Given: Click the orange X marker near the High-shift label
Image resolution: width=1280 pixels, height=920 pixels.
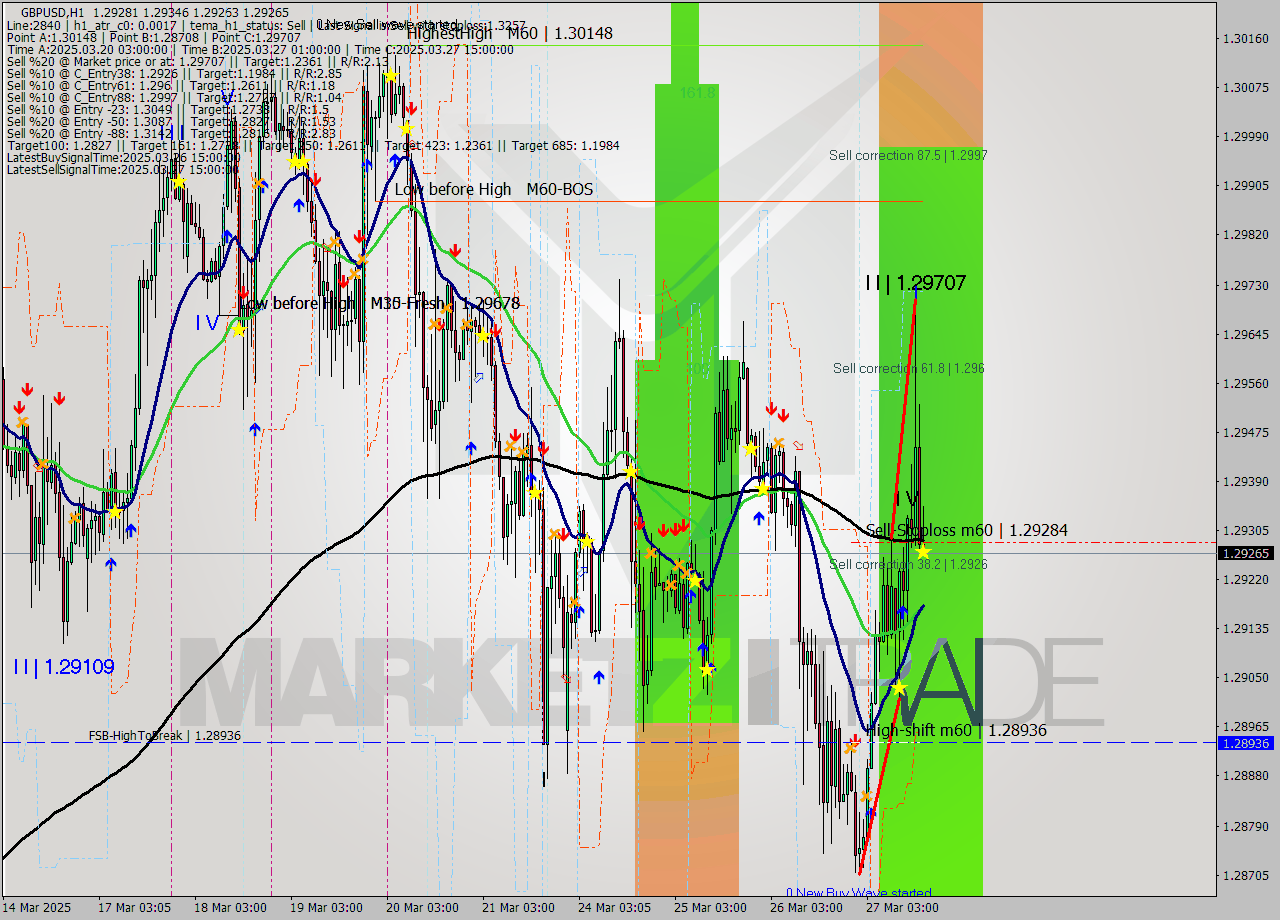Looking at the screenshot, I should [x=852, y=746].
